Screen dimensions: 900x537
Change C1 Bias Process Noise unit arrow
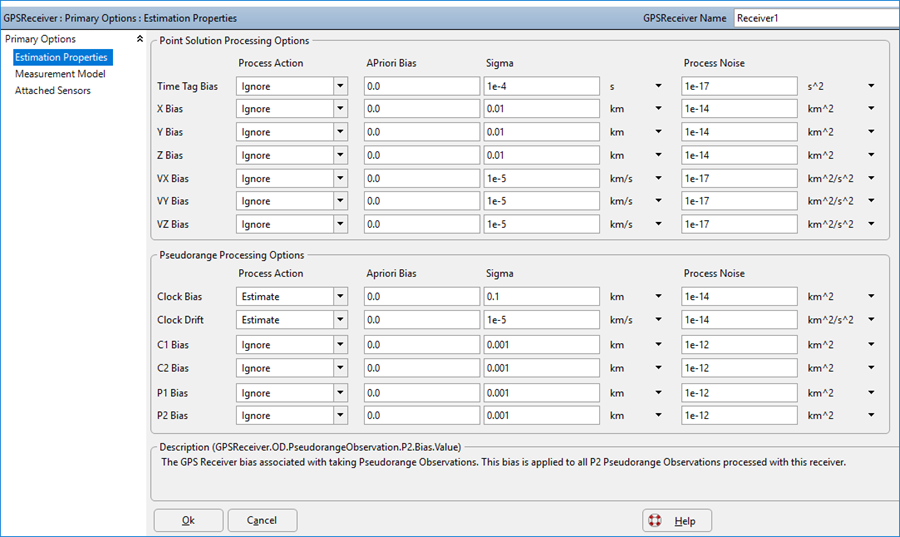871,345
